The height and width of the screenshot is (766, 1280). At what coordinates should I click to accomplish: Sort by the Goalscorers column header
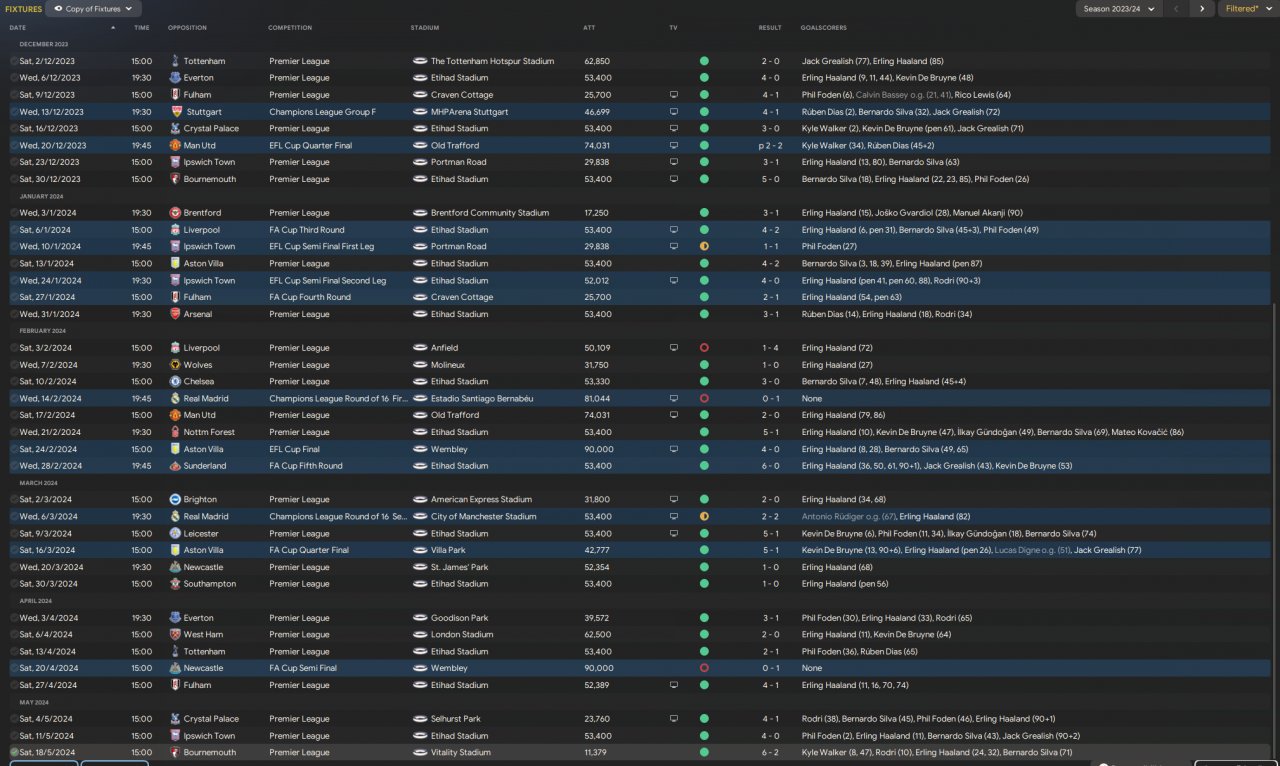point(823,27)
